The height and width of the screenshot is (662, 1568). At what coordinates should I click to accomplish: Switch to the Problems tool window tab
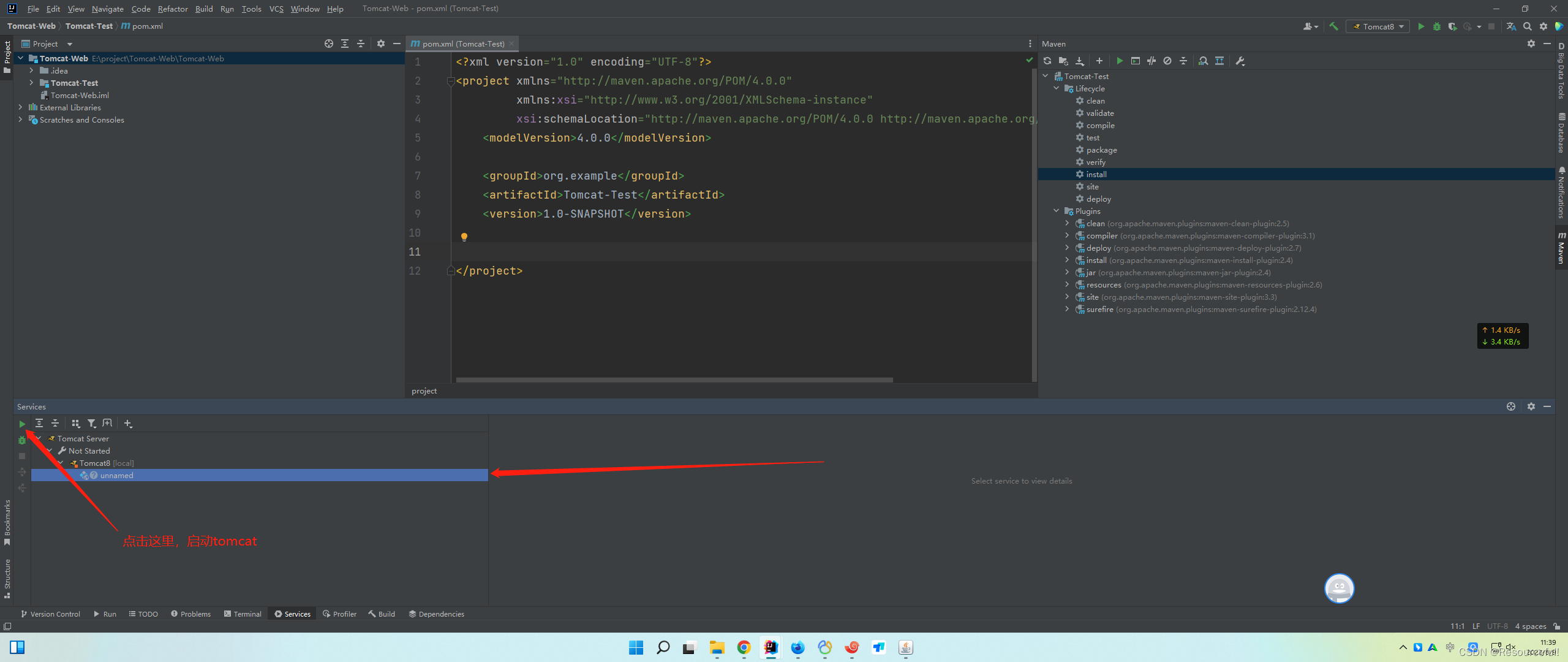click(x=191, y=614)
